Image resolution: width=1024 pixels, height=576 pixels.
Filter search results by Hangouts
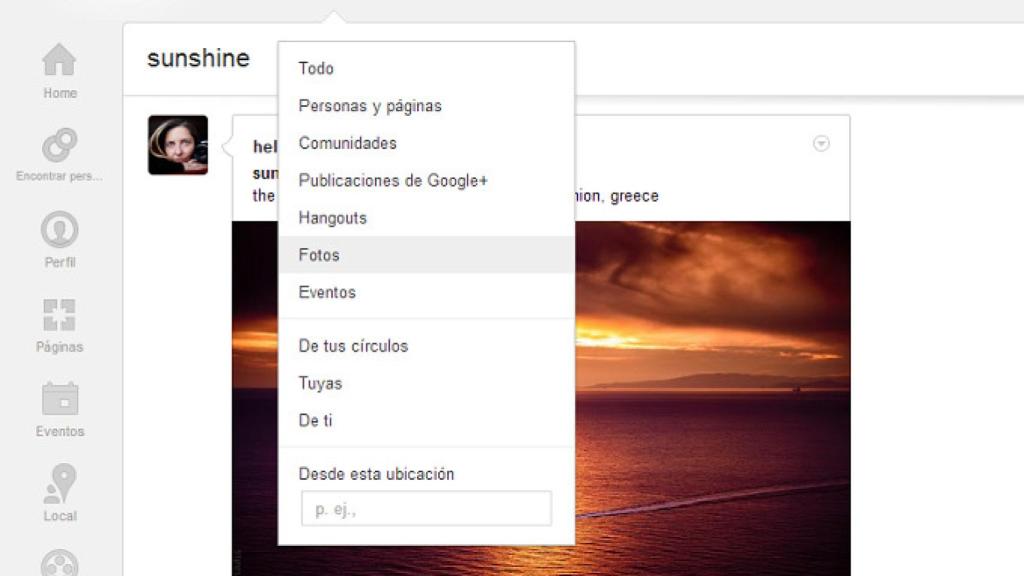332,217
